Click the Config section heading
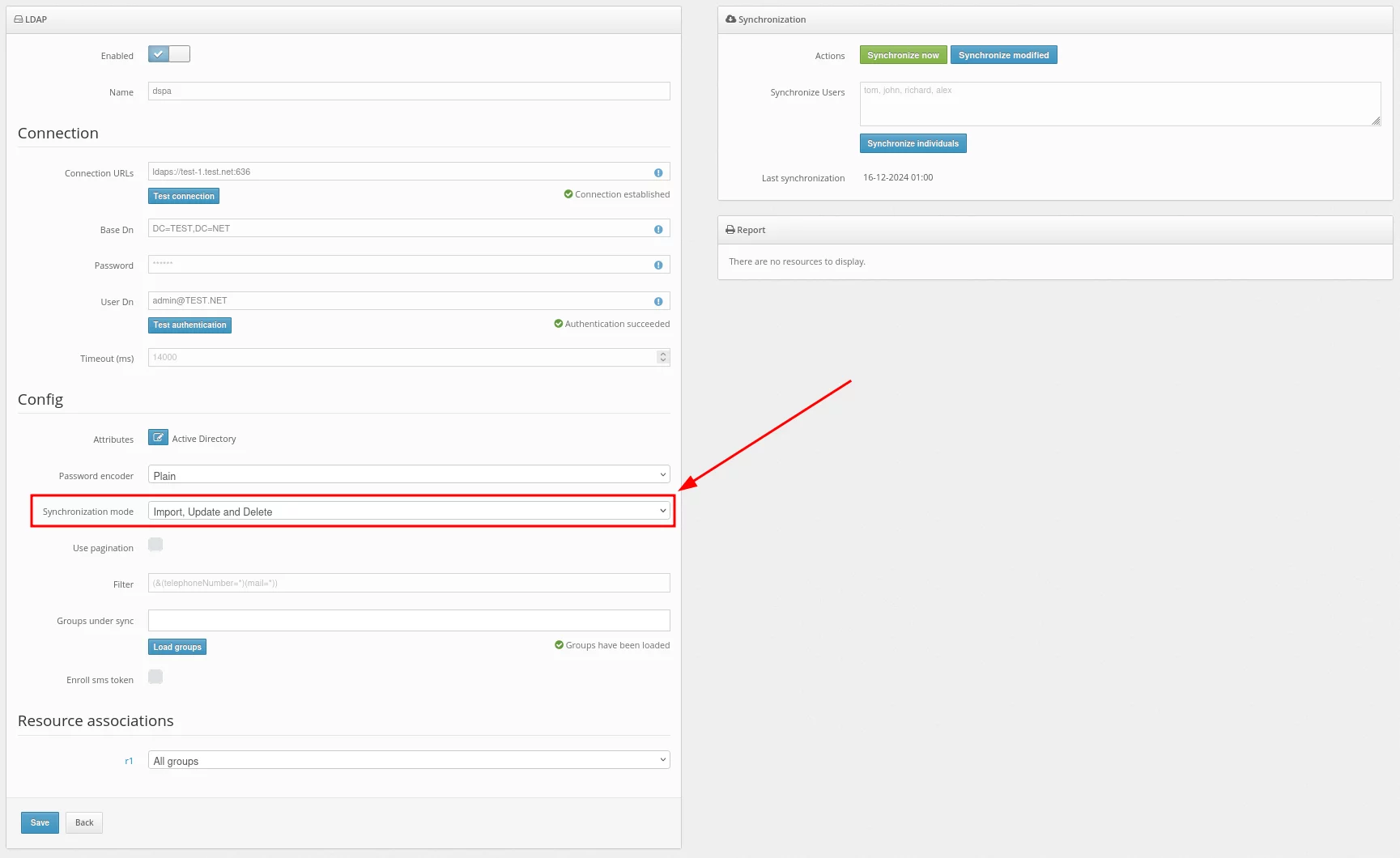Image resolution: width=1400 pixels, height=858 pixels. [40, 399]
